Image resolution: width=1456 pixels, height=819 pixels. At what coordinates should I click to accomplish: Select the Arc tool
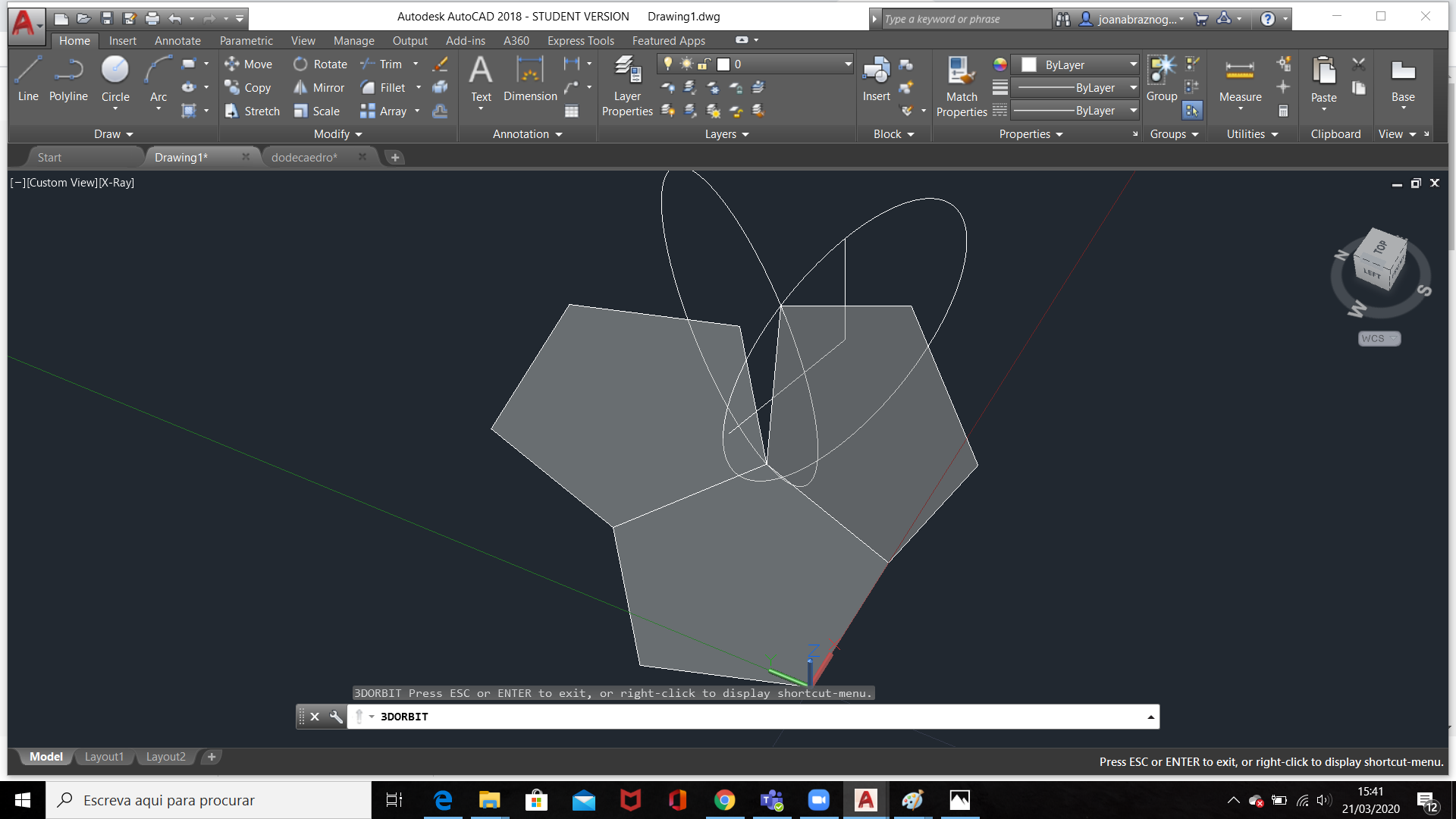pyautogui.click(x=158, y=79)
